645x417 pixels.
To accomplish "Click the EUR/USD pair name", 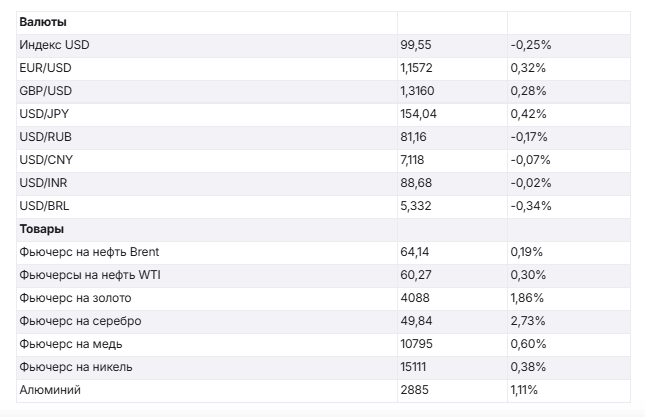I will pos(46,68).
